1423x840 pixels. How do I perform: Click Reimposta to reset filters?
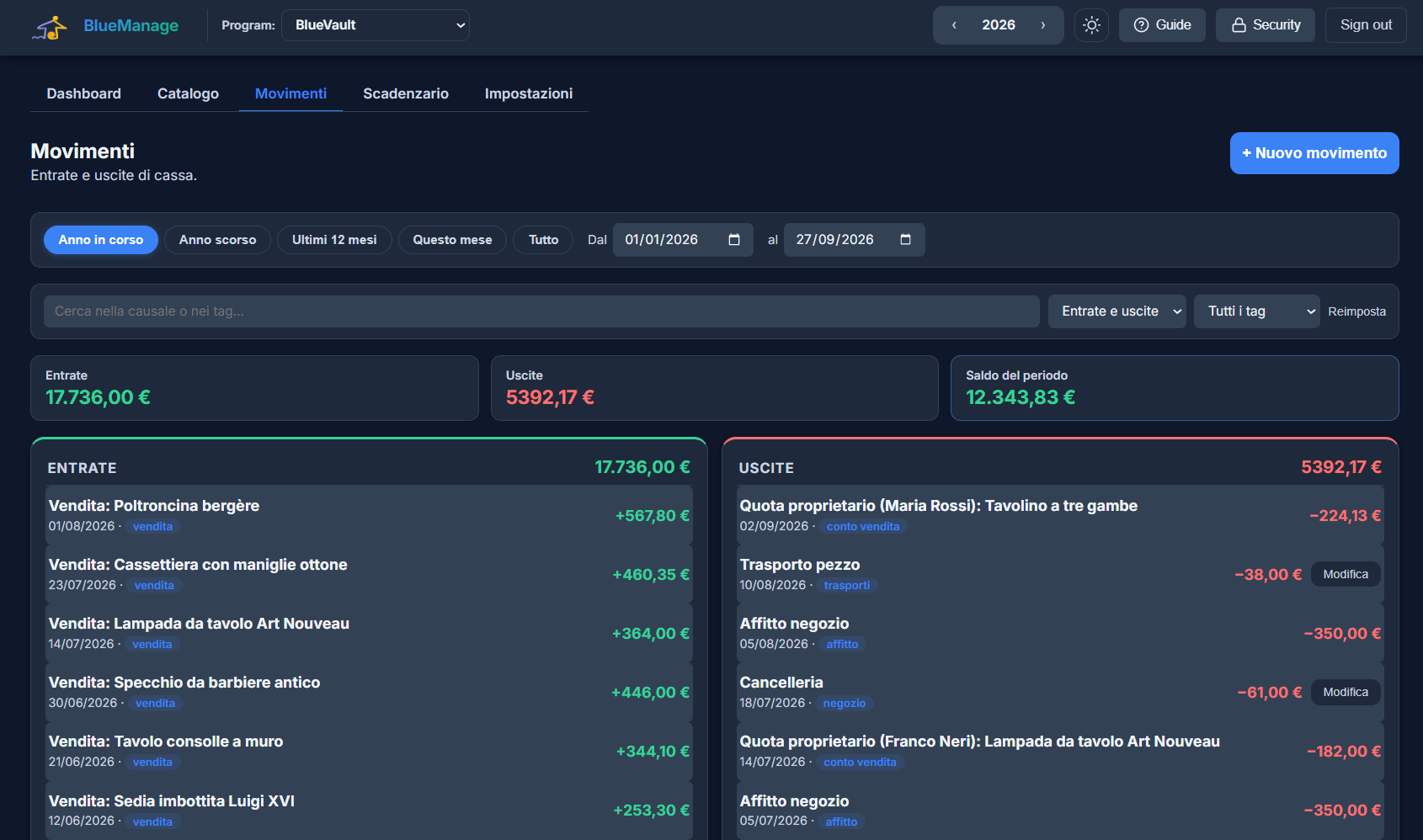pyautogui.click(x=1357, y=311)
